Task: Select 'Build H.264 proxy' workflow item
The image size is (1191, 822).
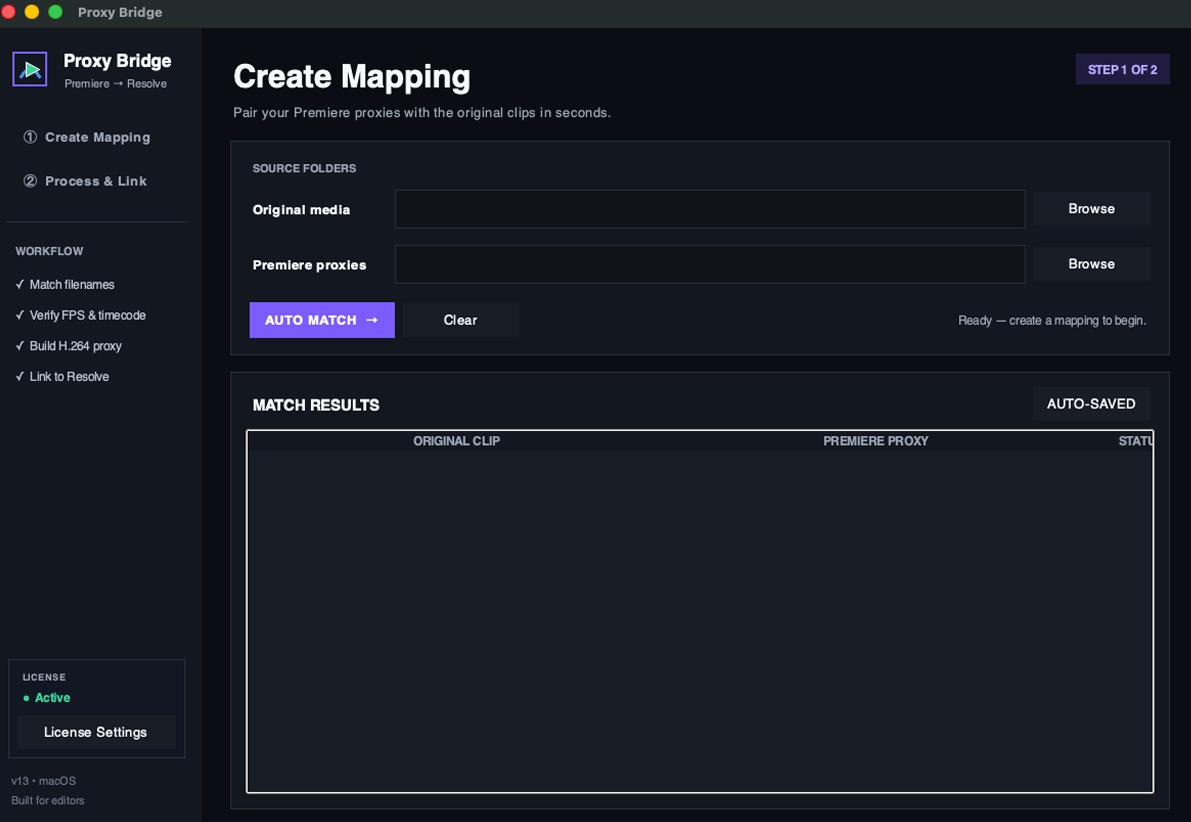Action: 68,346
